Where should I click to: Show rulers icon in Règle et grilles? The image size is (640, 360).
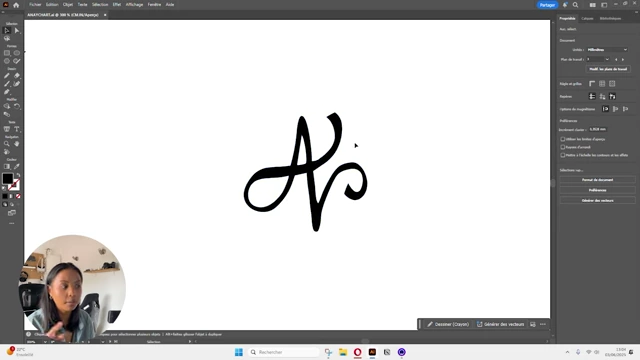click(x=592, y=84)
